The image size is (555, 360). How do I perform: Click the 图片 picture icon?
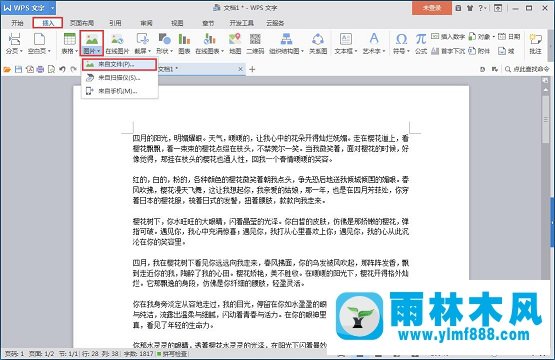tap(92, 39)
